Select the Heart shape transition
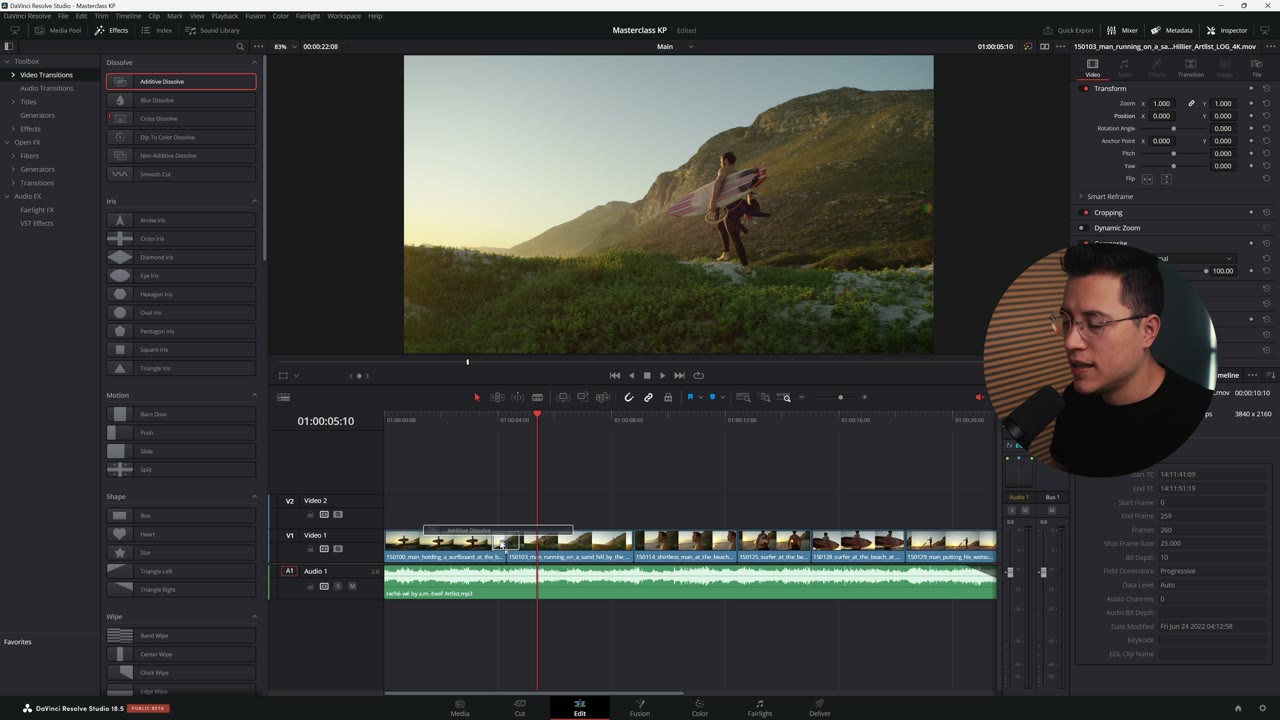Viewport: 1280px width, 720px height. coord(181,534)
